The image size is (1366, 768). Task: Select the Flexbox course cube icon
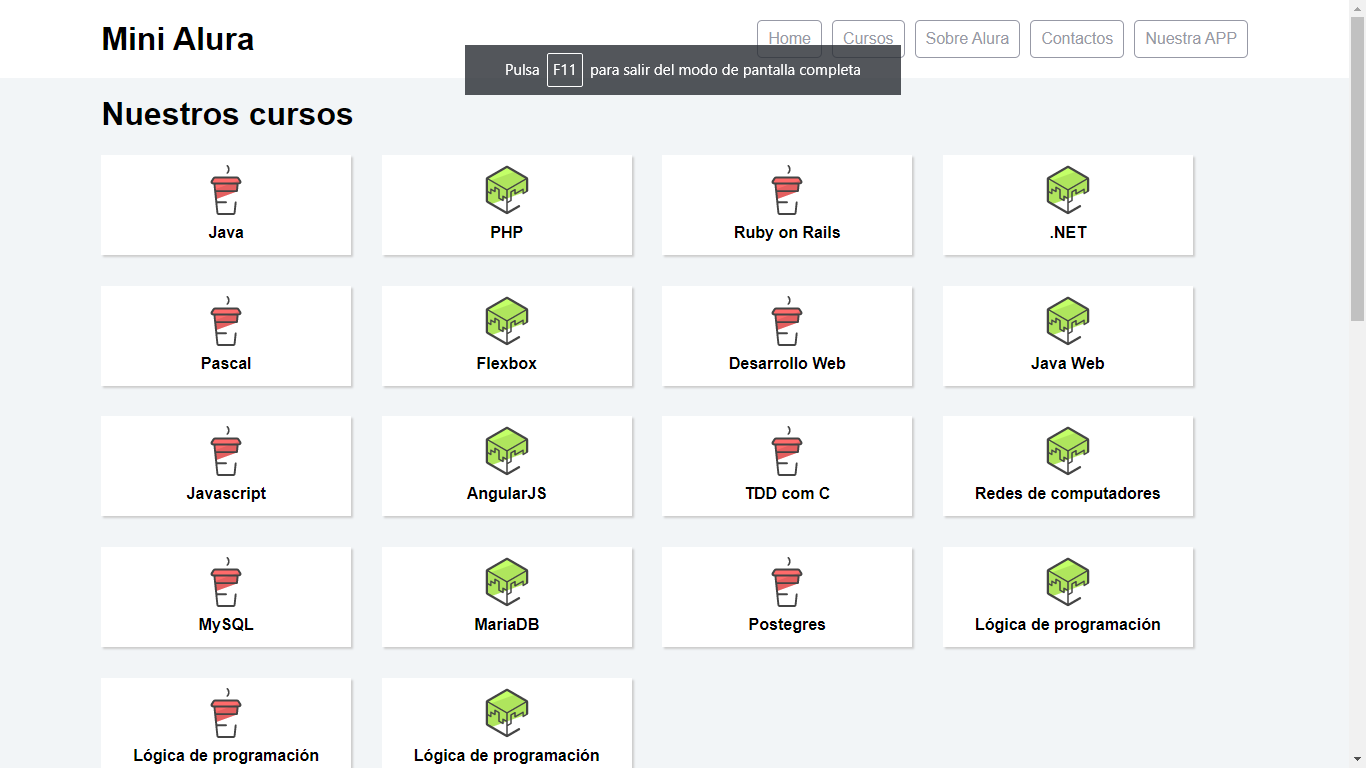507,321
